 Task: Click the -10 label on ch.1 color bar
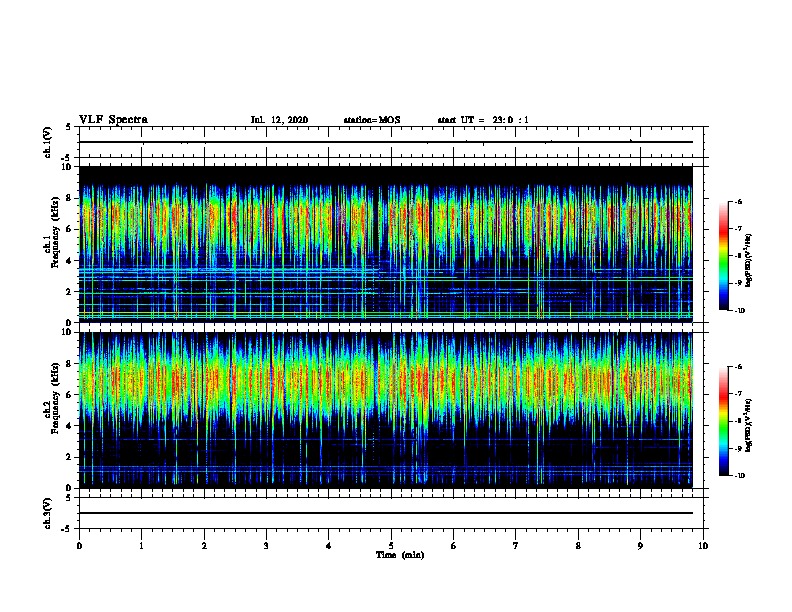[x=739, y=311]
